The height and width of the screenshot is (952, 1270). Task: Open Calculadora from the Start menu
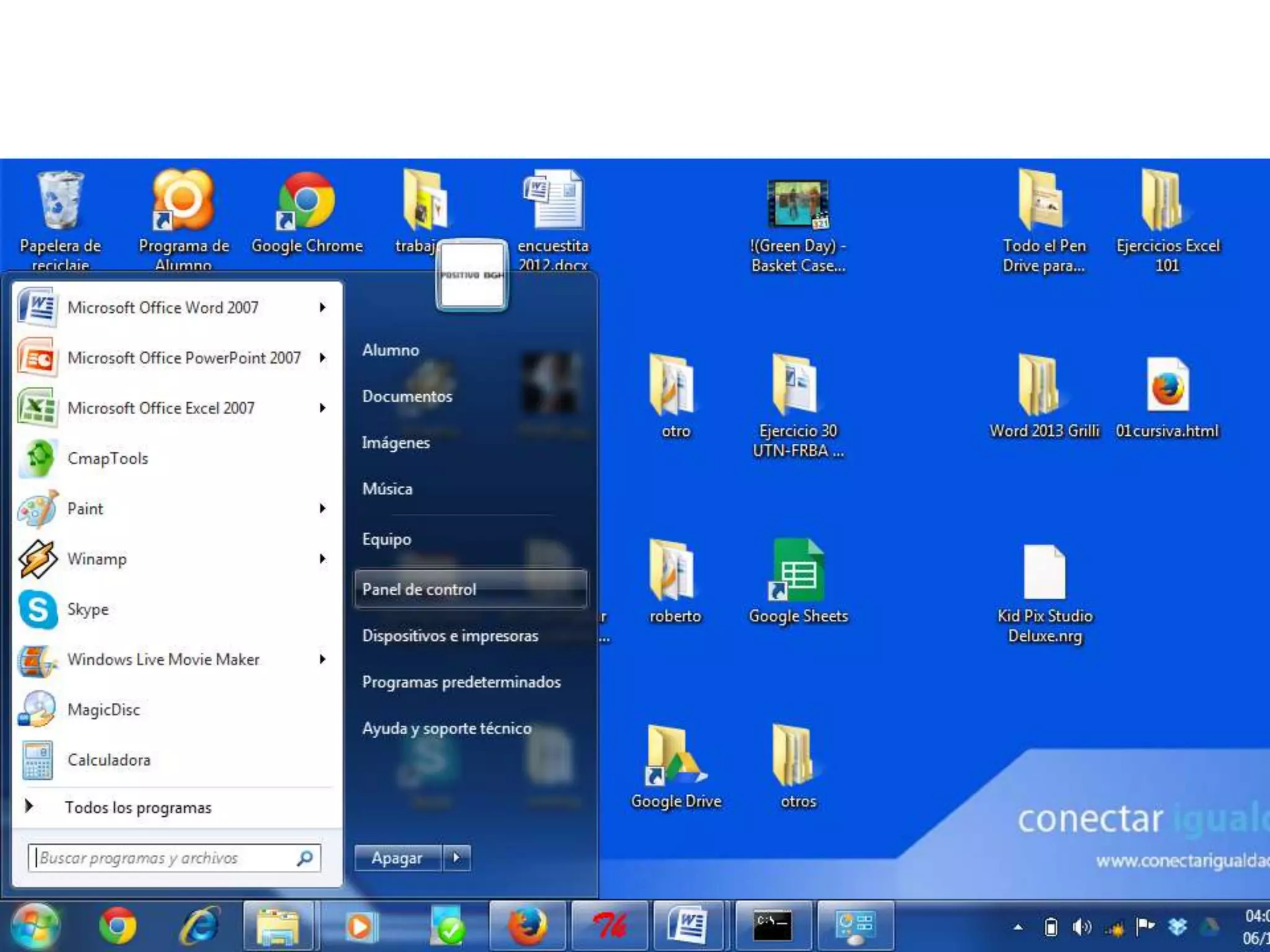pos(108,760)
